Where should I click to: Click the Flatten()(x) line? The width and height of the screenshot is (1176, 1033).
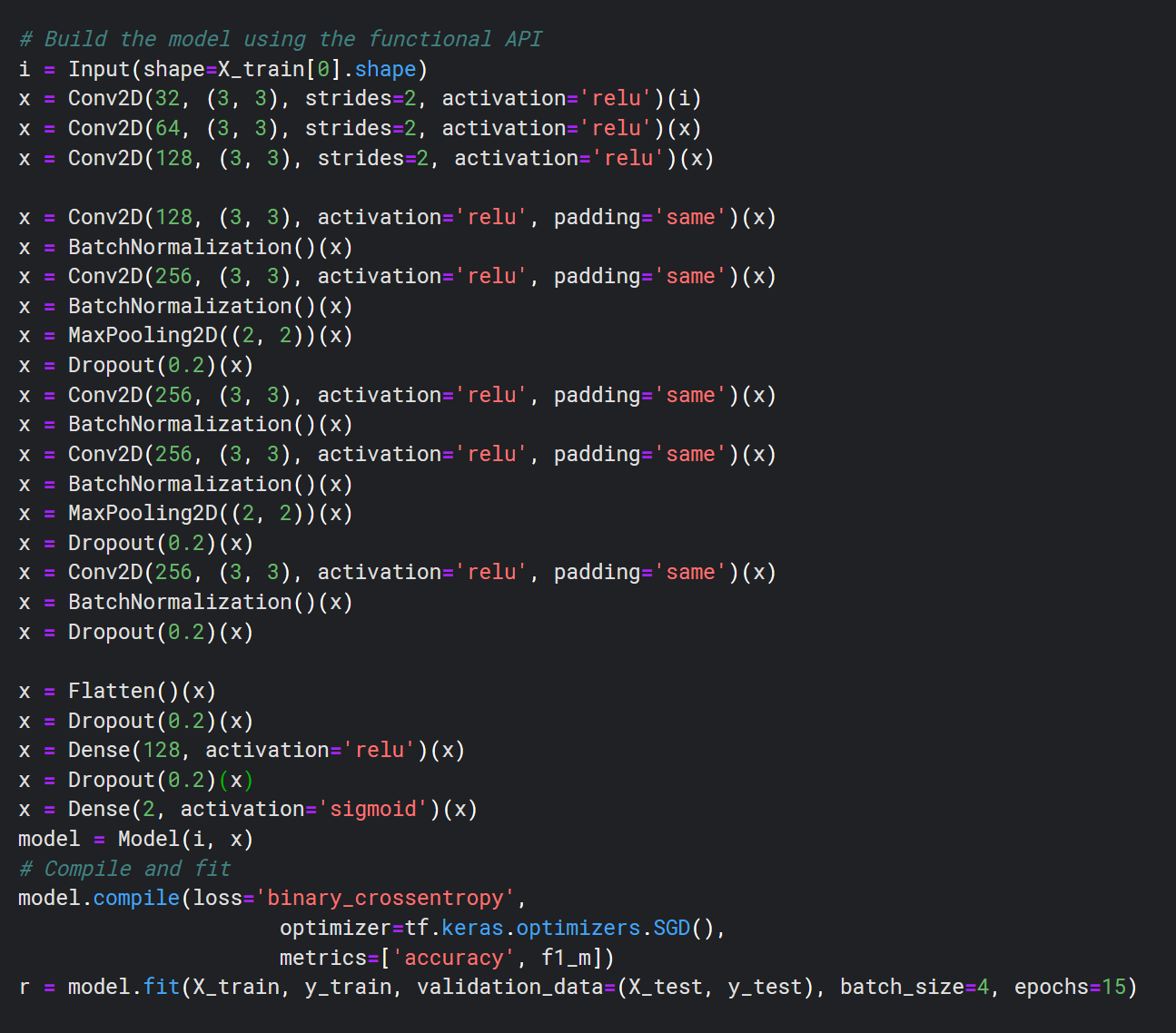(x=118, y=690)
